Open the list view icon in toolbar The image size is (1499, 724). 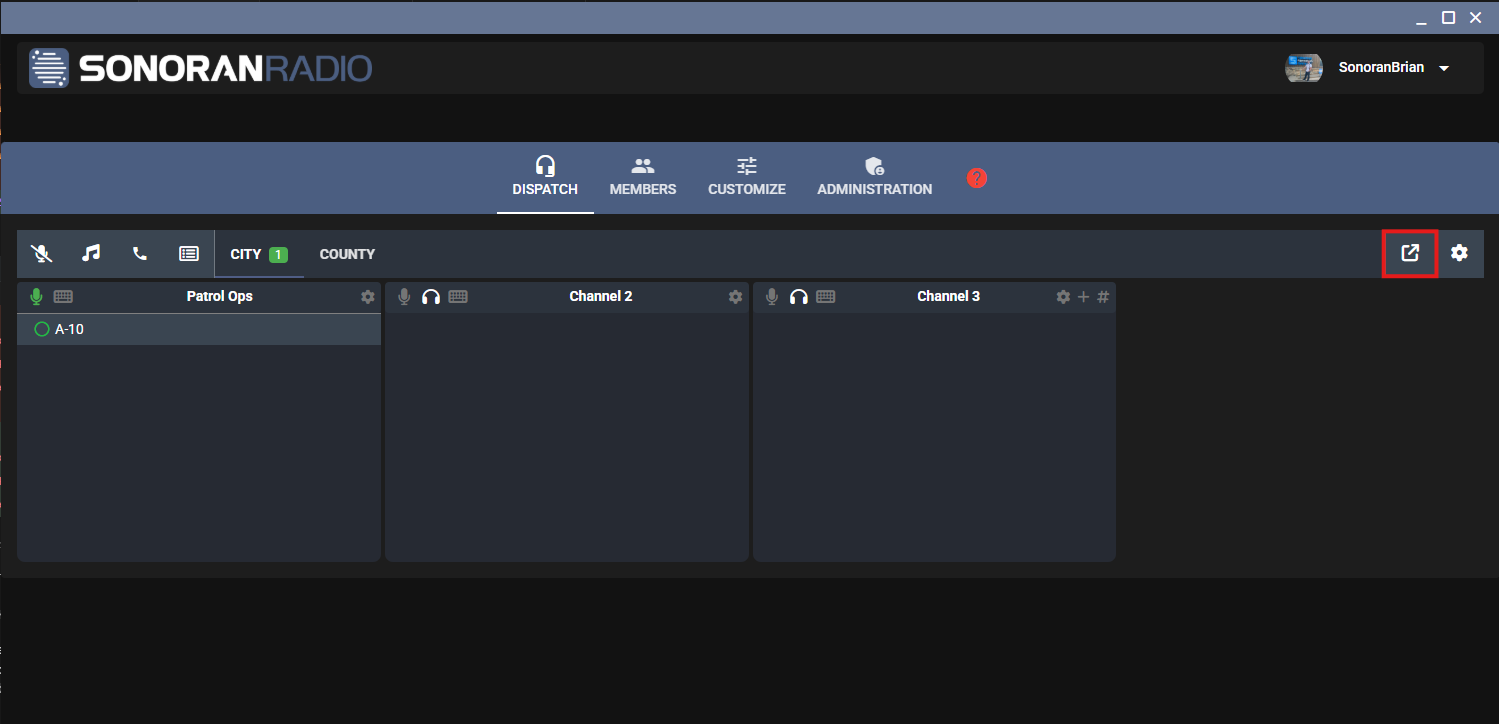tap(189, 254)
